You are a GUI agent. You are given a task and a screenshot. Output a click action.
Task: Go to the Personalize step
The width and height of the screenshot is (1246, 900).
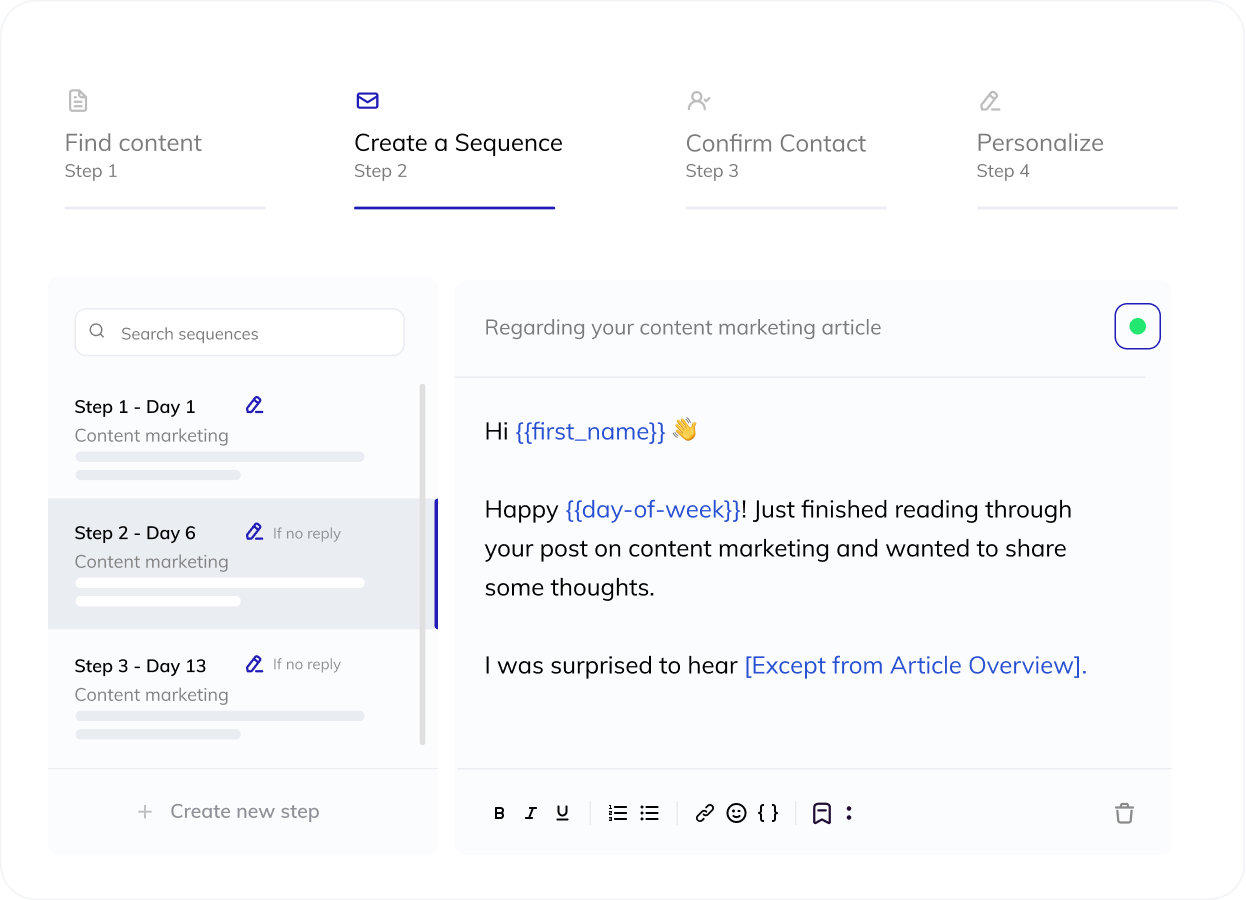1077,148
